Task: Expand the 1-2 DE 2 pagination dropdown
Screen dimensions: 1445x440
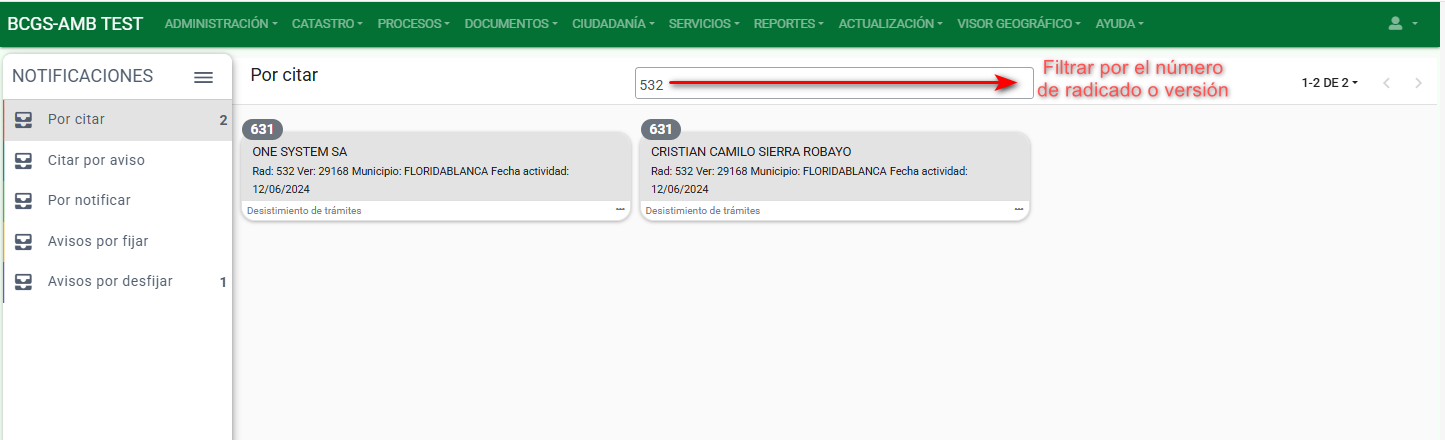Action: click(x=1329, y=83)
